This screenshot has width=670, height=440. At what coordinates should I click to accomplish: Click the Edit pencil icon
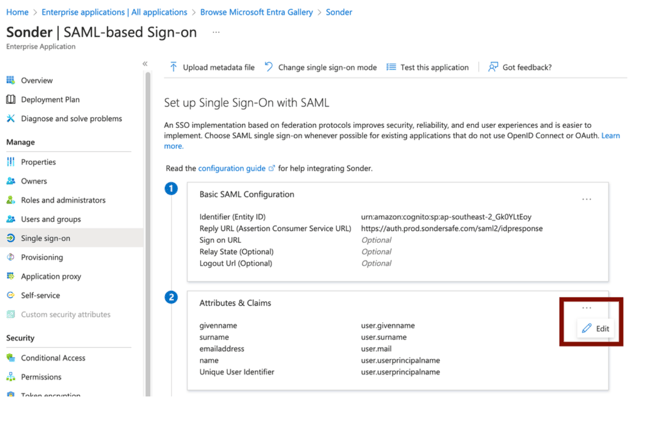(x=587, y=328)
